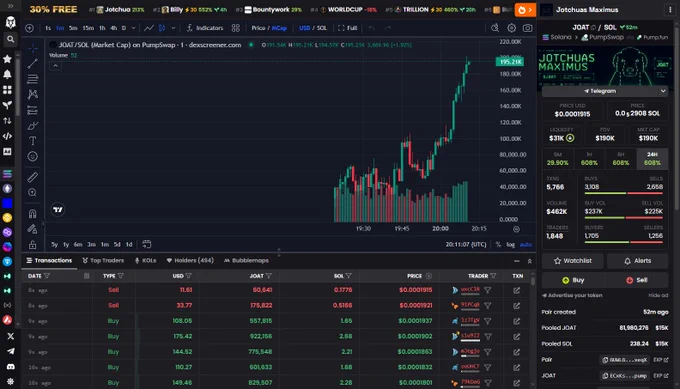Click the red Sell button
Image resolution: width=680 pixels, height=389 pixels.
pos(636,280)
